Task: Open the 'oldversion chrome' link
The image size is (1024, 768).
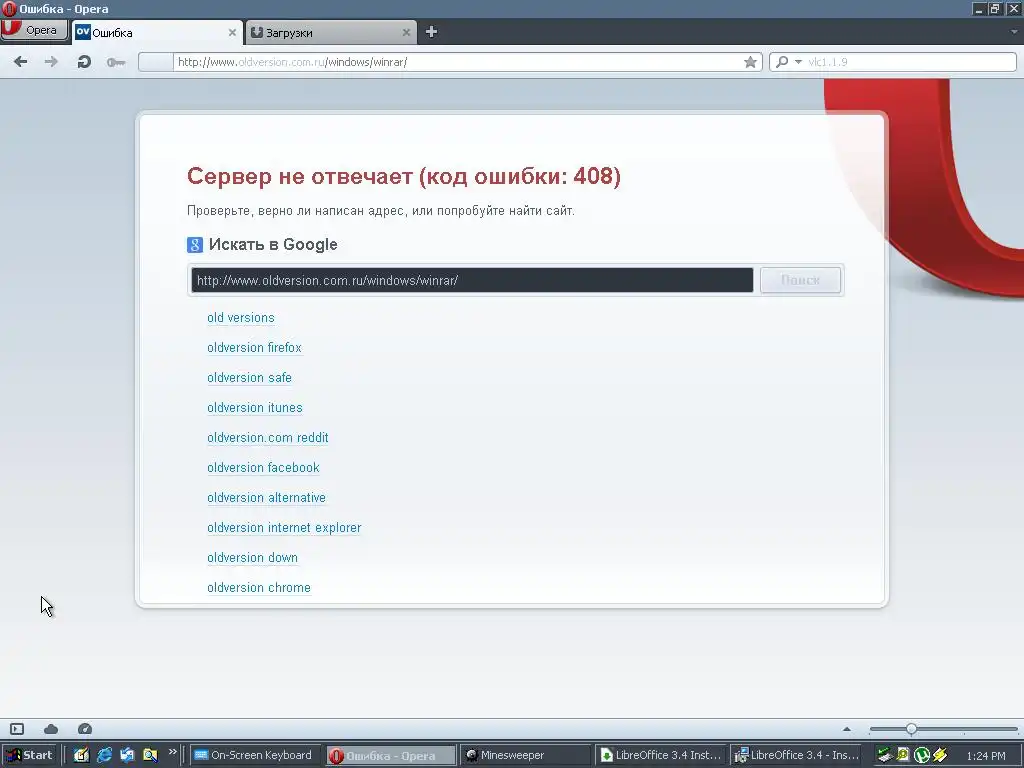Action: tap(259, 588)
